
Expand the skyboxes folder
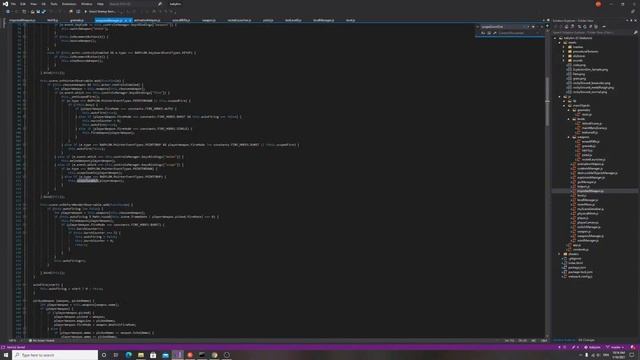565,56
